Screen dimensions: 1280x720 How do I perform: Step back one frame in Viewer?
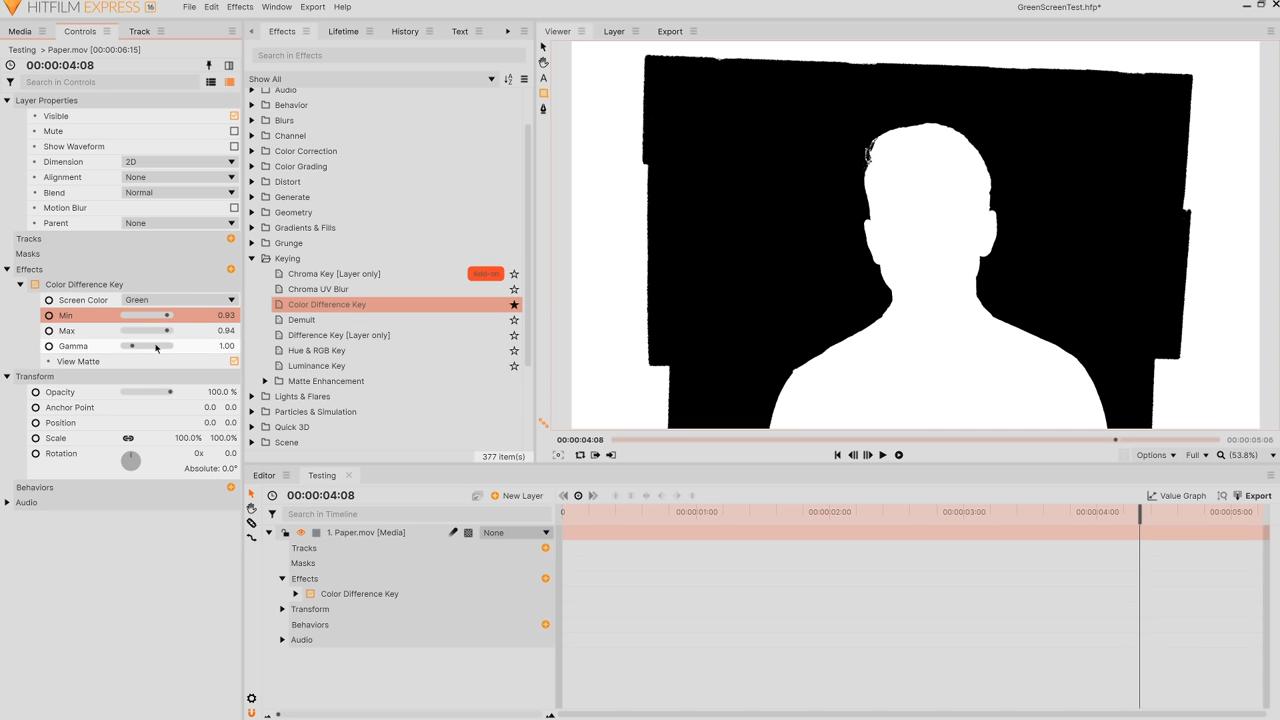click(x=853, y=455)
